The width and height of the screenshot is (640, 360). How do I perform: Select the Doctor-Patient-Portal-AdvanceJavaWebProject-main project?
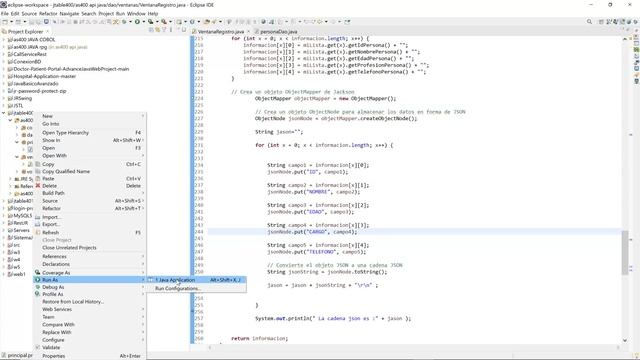pyautogui.click(x=71, y=69)
